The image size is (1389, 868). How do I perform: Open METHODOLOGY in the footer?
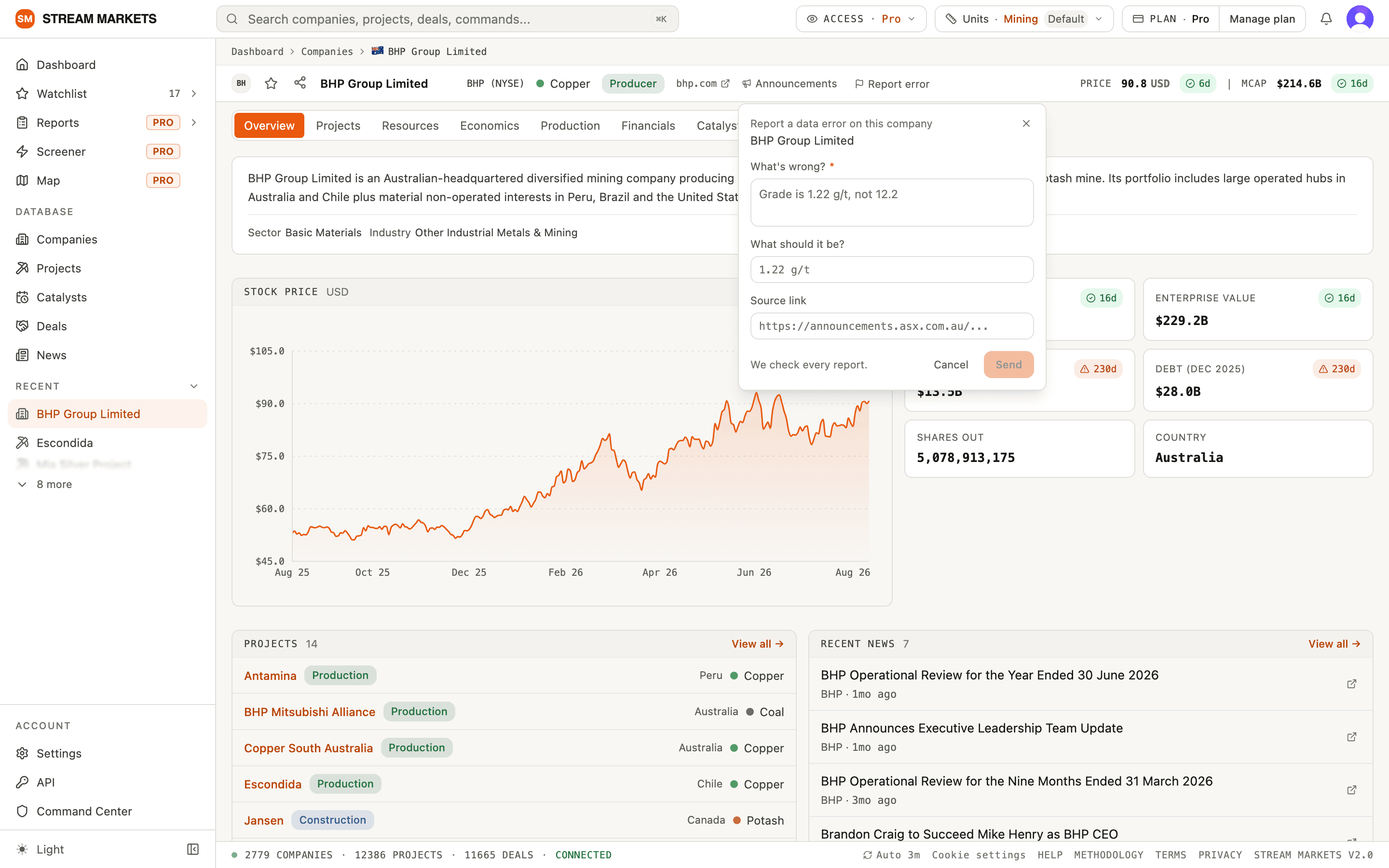1108,855
